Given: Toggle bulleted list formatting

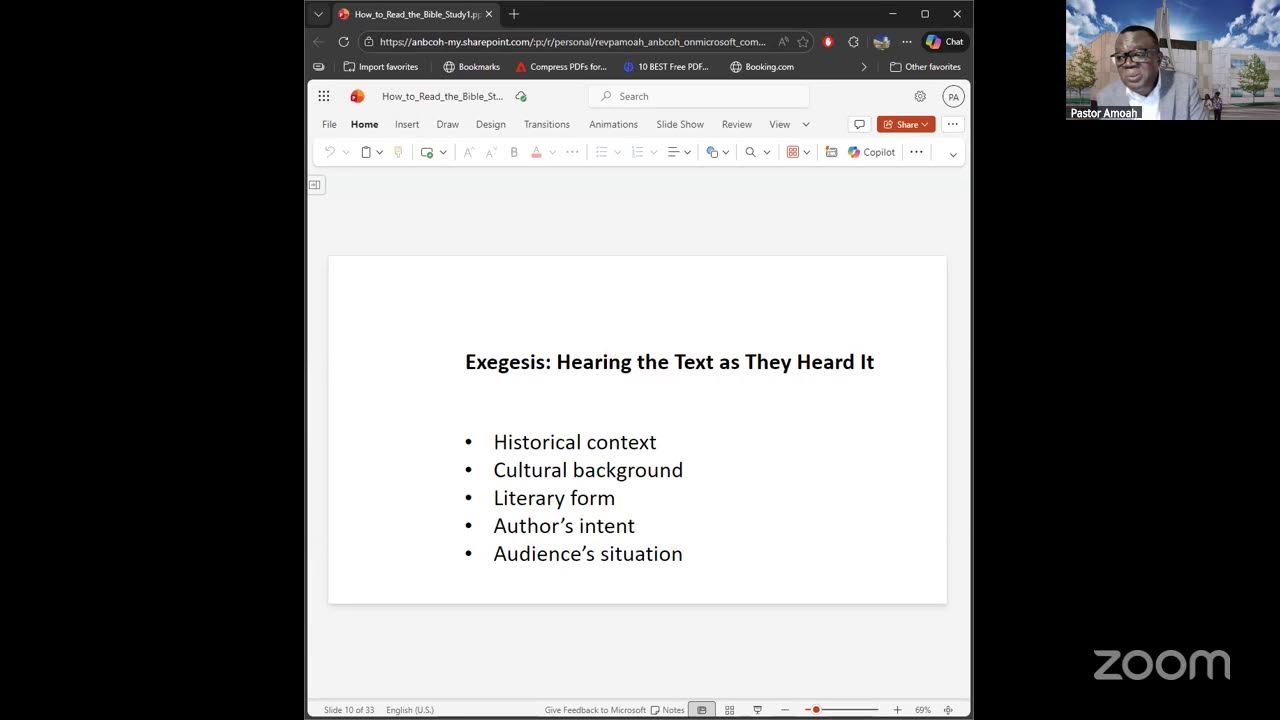Looking at the screenshot, I should coord(601,152).
